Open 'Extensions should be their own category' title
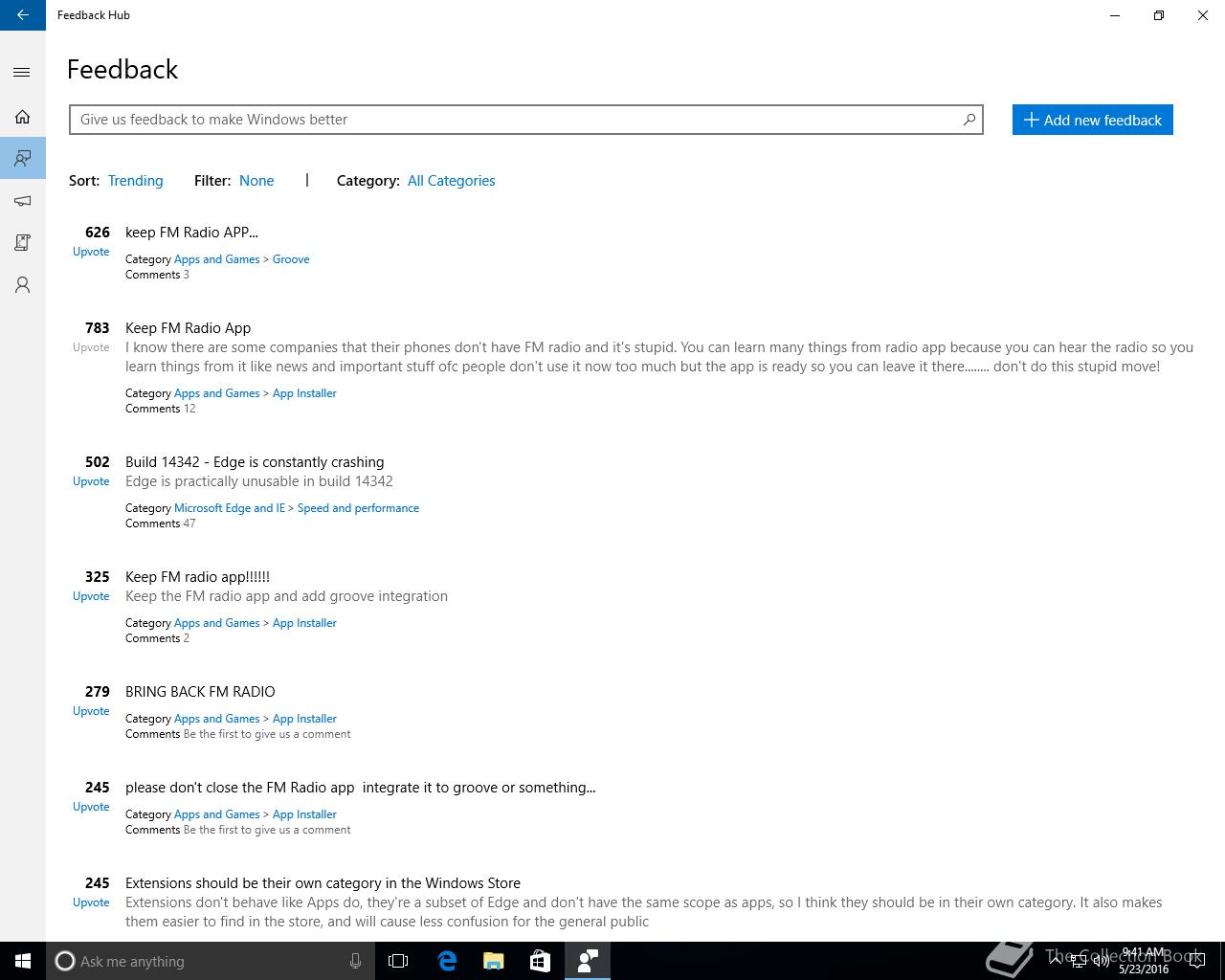1225x980 pixels. click(323, 883)
